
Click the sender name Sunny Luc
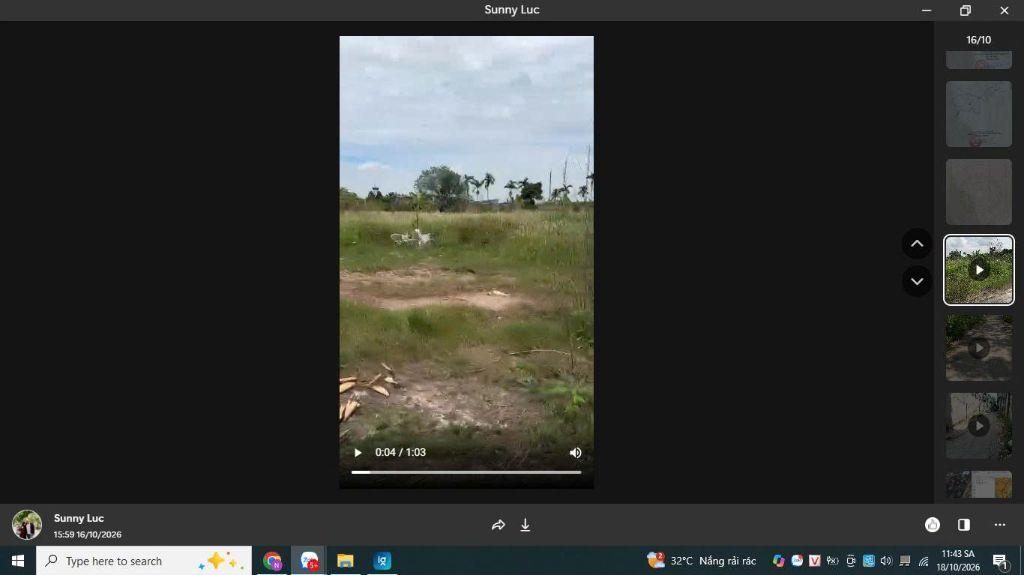79,518
